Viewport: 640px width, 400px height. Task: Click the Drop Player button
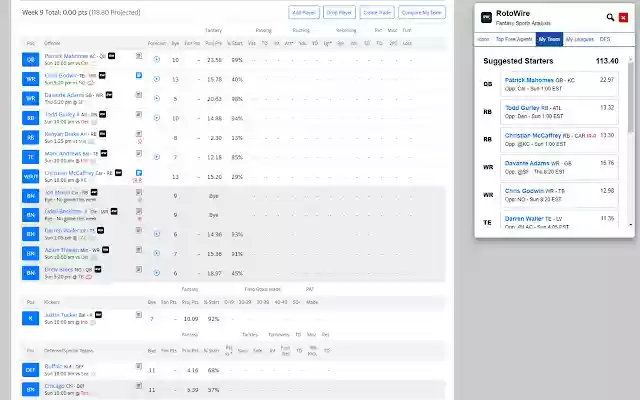[x=339, y=12]
